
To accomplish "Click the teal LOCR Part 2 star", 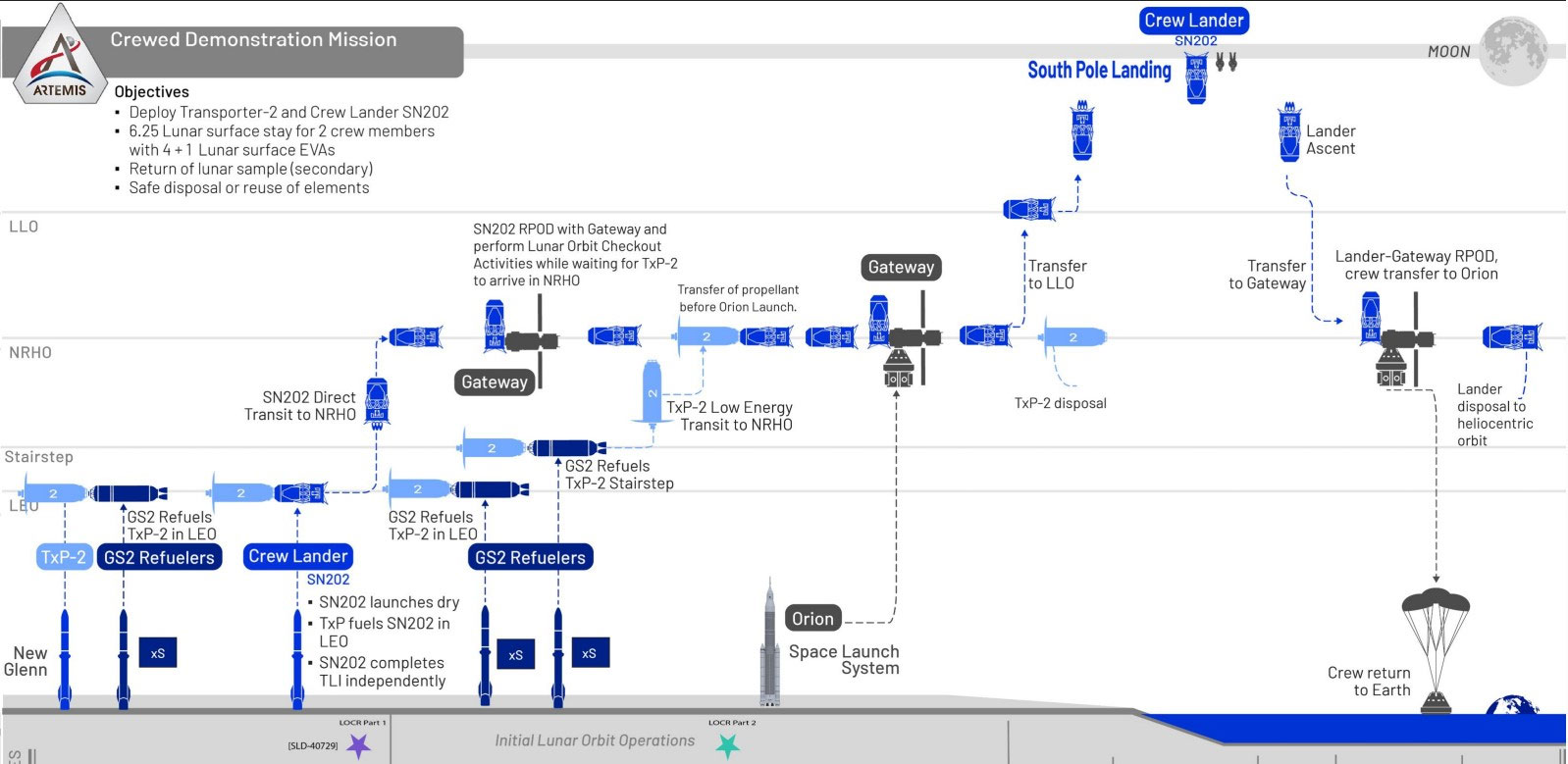I will (727, 745).
